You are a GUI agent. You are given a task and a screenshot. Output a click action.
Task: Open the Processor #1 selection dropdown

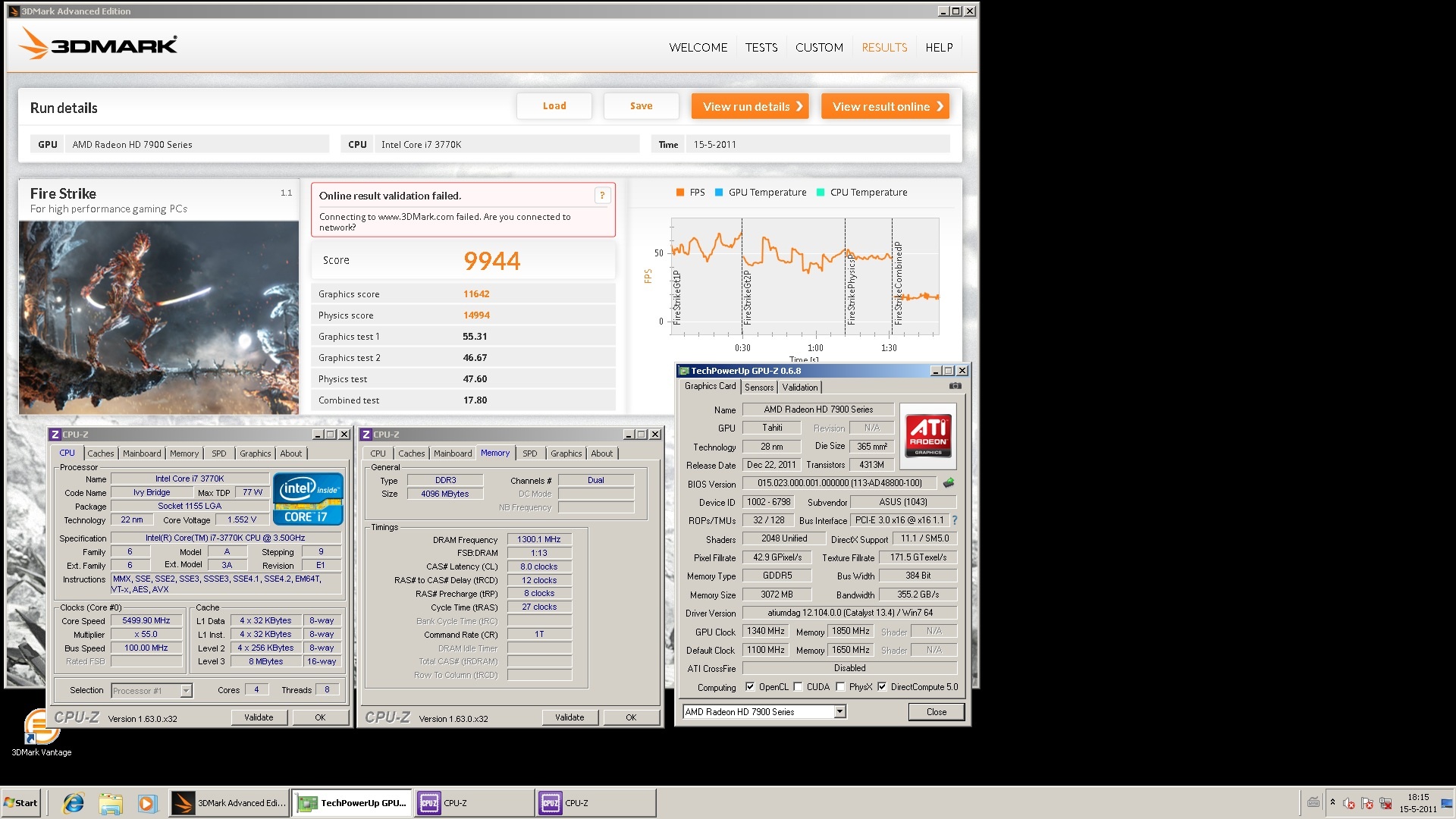(186, 691)
